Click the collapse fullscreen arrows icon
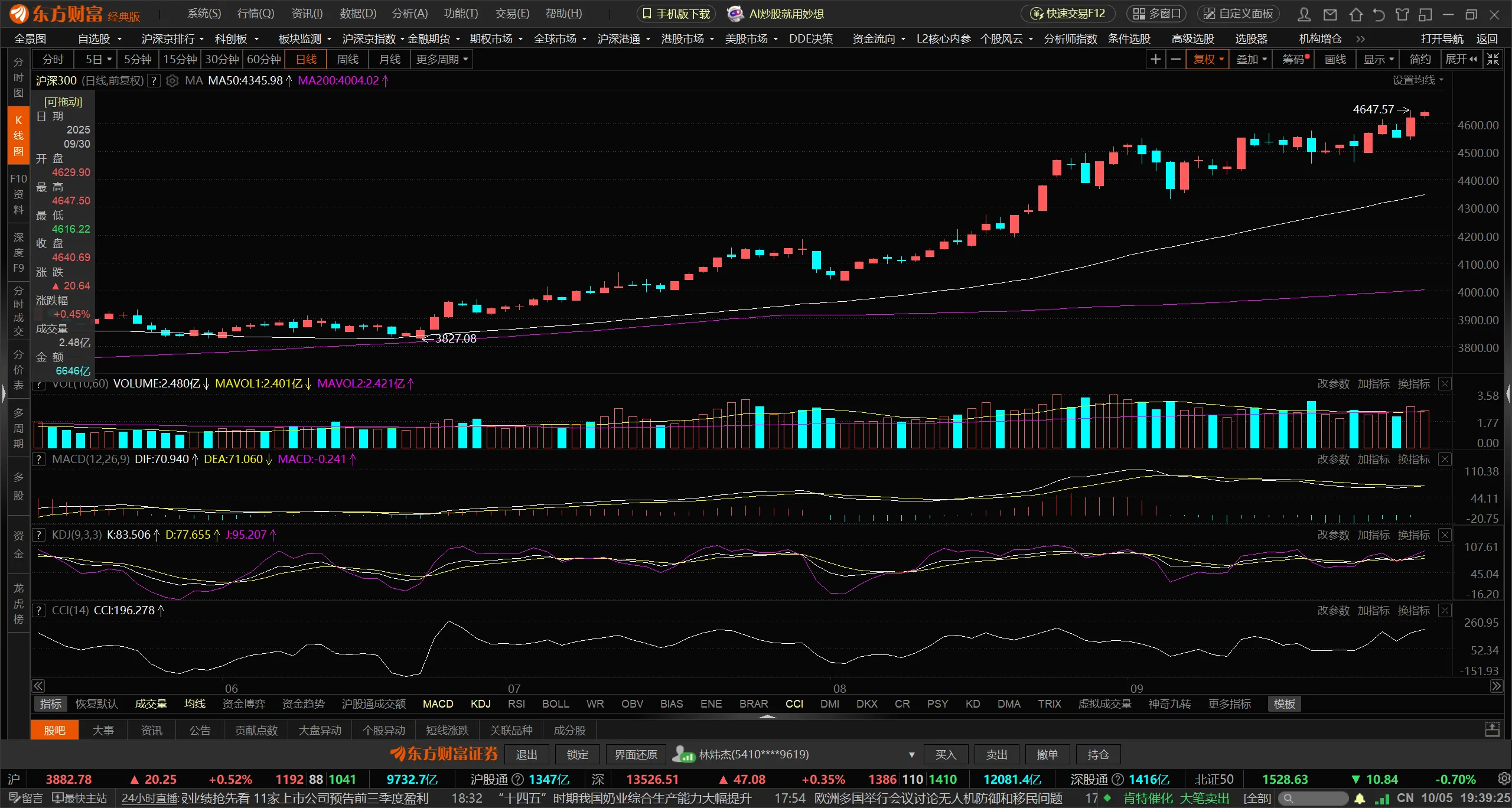The image size is (1512, 808). coord(1493,59)
